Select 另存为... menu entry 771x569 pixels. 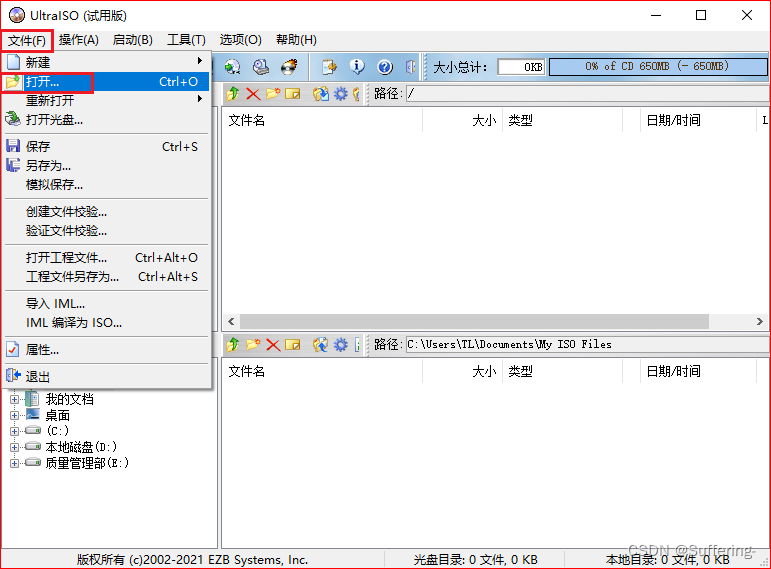(107, 165)
